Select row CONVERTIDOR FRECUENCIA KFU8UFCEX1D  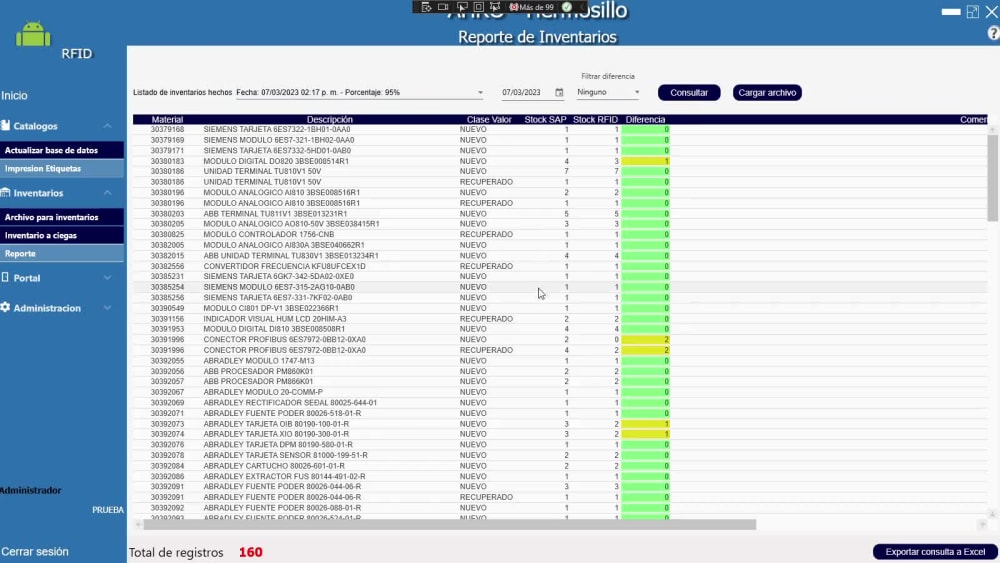[560, 266]
